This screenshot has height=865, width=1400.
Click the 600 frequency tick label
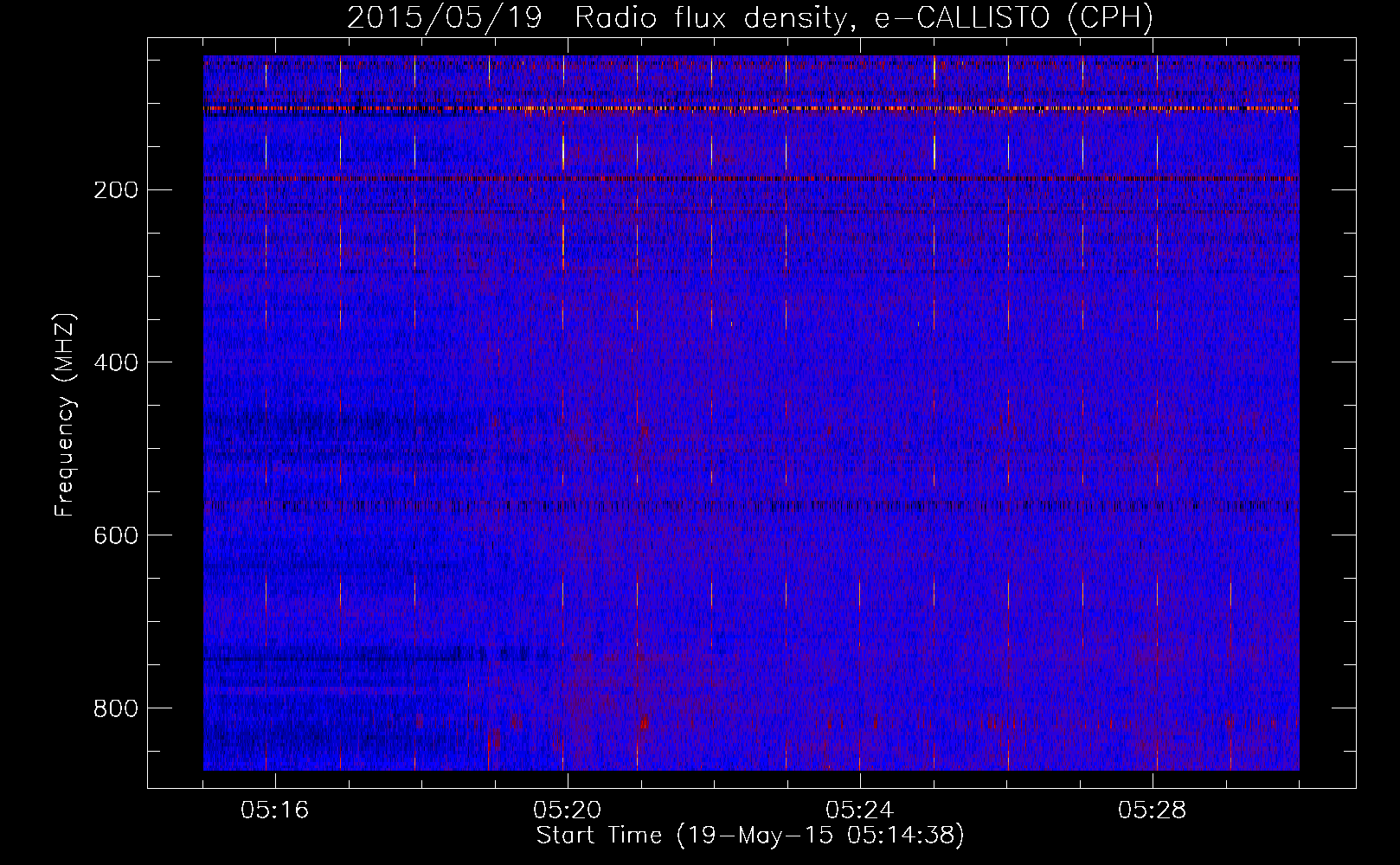click(x=116, y=536)
